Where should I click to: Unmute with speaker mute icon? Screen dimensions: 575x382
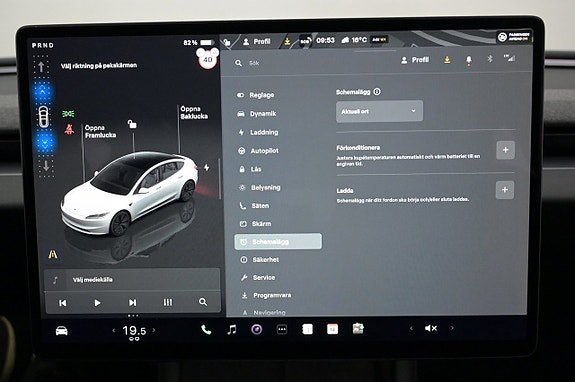tap(431, 328)
